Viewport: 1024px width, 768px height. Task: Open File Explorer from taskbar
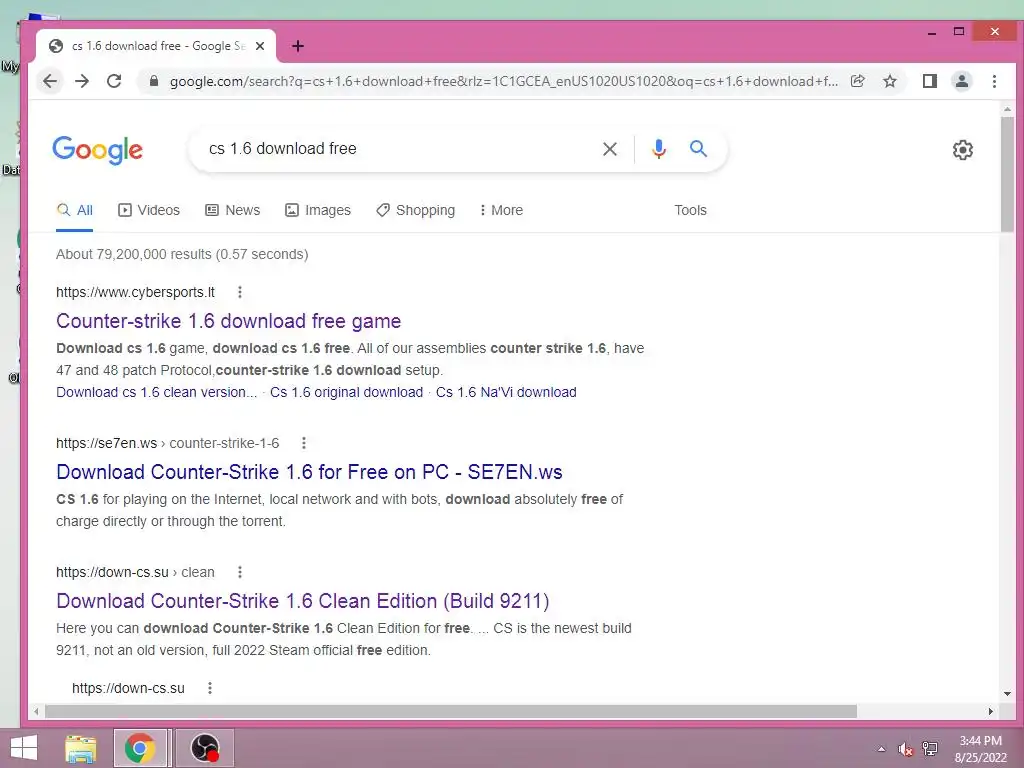(x=80, y=748)
